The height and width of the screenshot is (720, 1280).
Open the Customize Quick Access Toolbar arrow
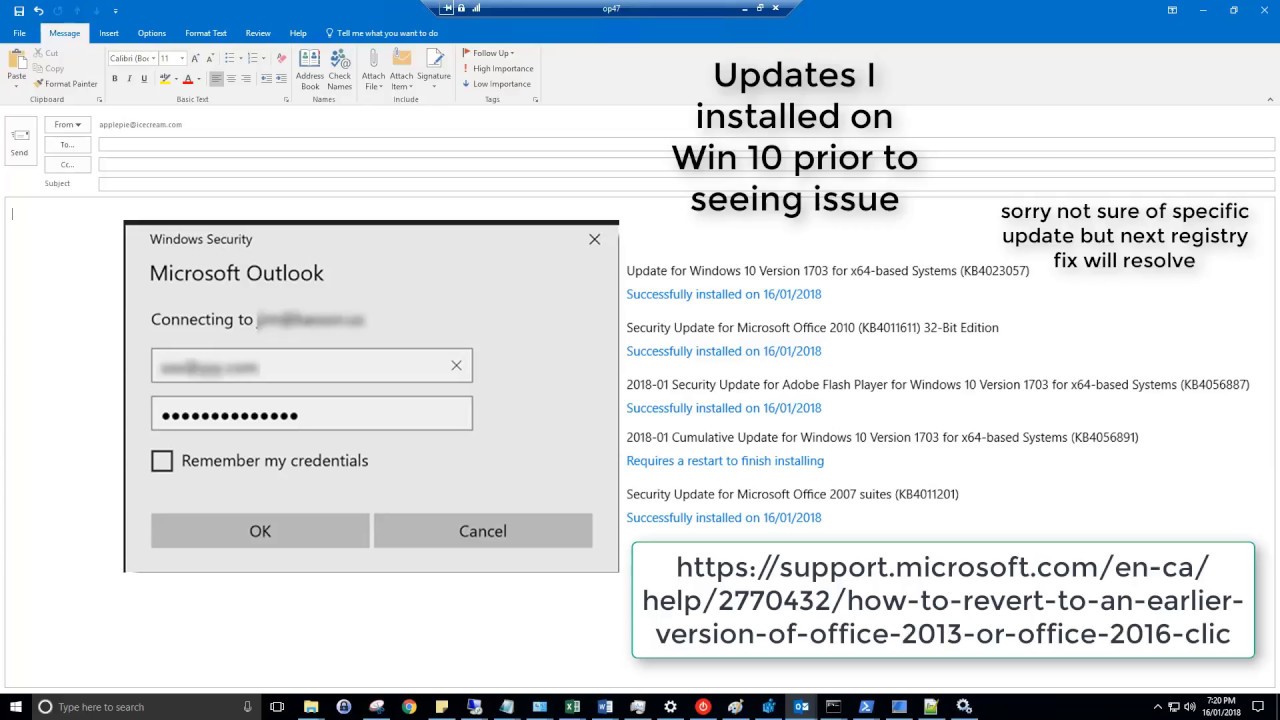click(x=116, y=10)
